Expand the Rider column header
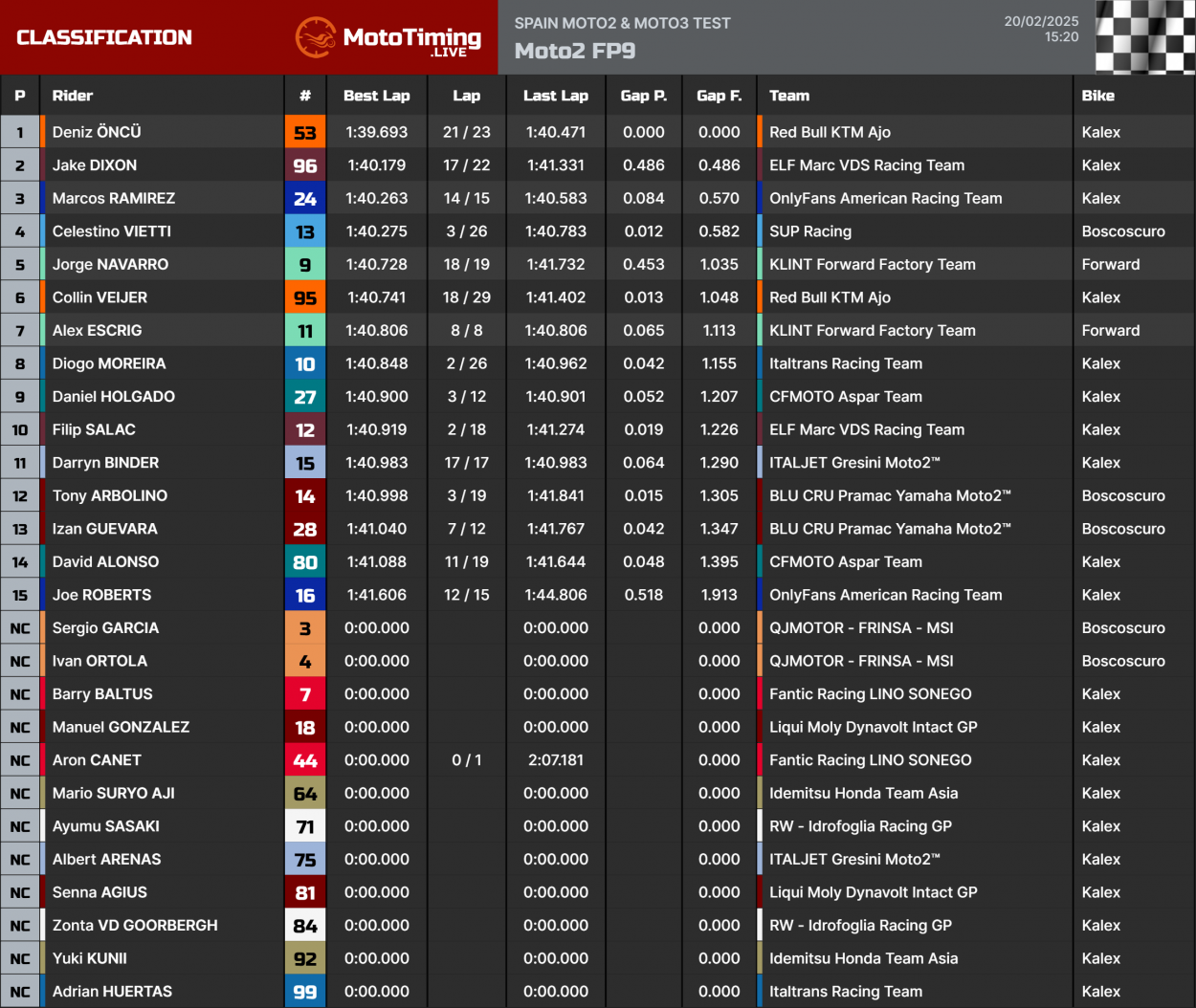Viewport: 1196px width, 1008px height. coord(74,95)
